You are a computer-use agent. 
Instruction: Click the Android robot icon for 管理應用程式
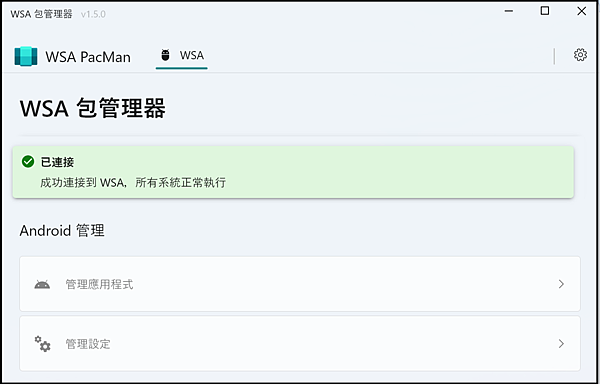point(42,284)
